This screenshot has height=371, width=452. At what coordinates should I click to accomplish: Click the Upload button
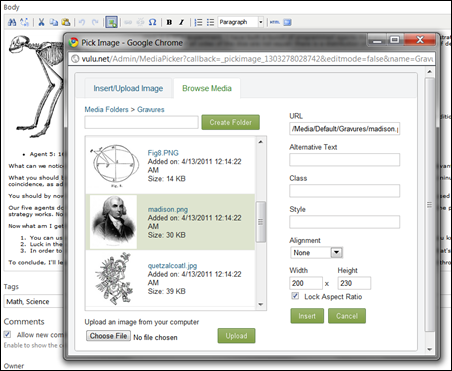coord(236,336)
